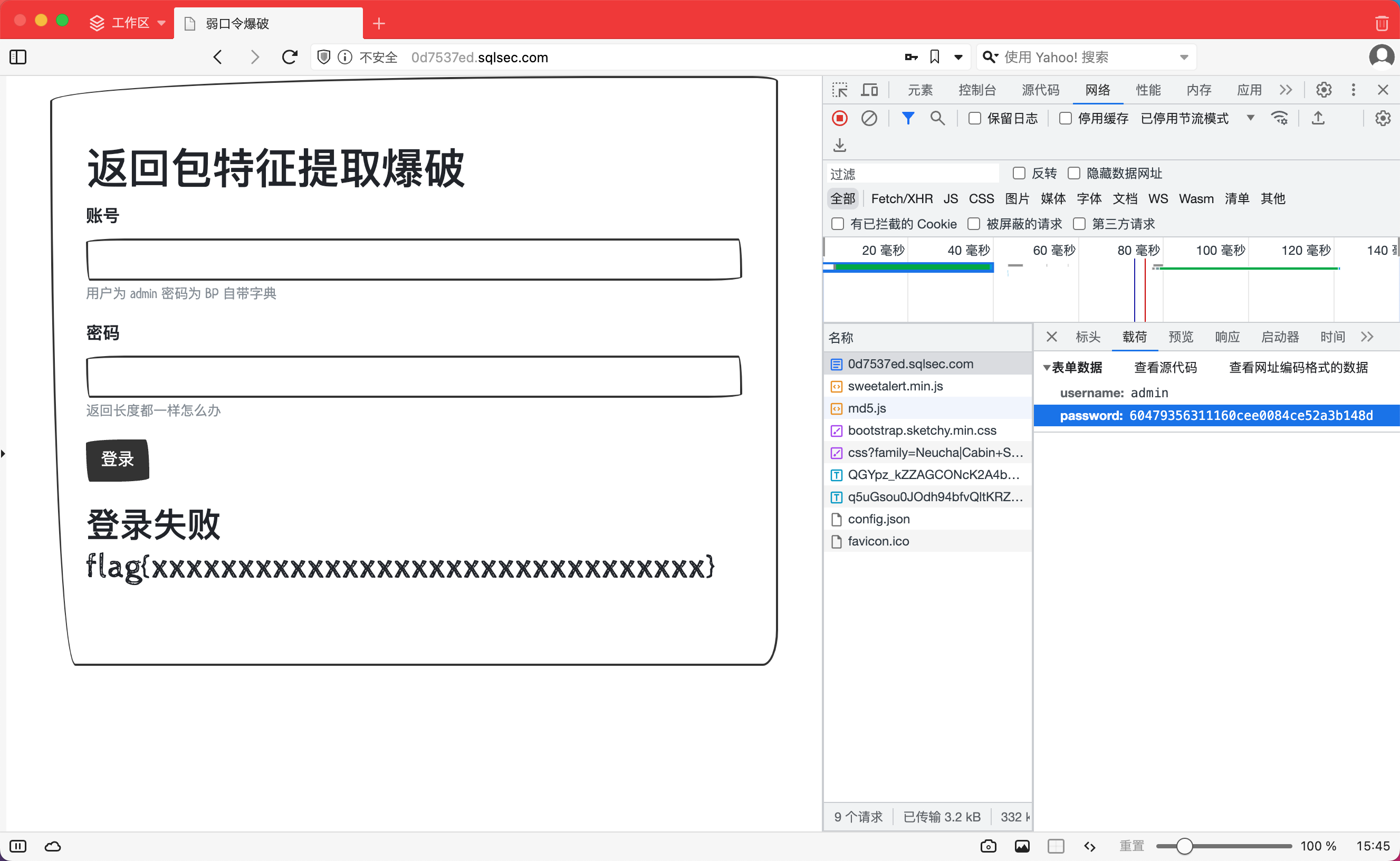Screen dimensions: 1400x861
Task: Open page actions code icon
Action: tap(1090, 846)
